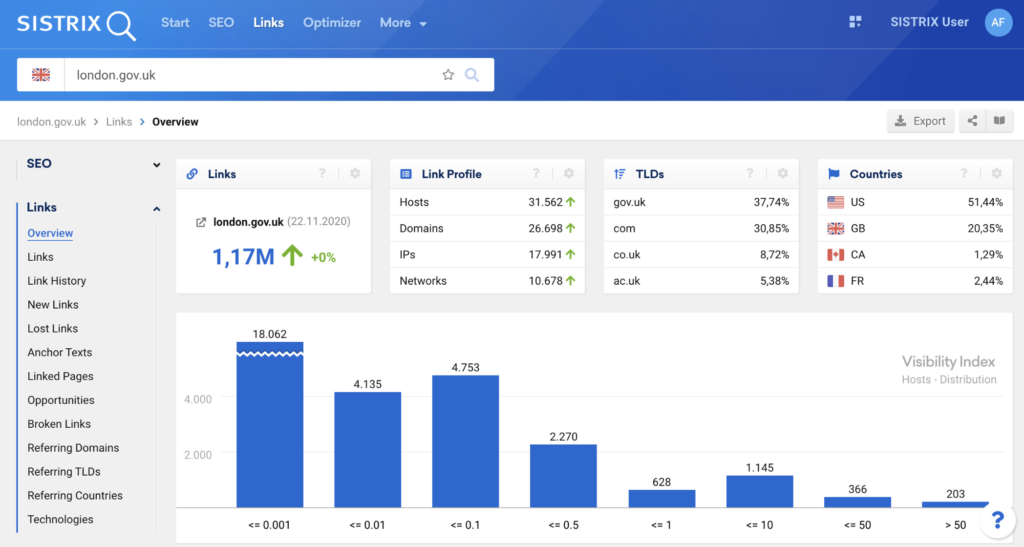Open help for the Links box
The image size is (1024, 547).
pyautogui.click(x=322, y=174)
